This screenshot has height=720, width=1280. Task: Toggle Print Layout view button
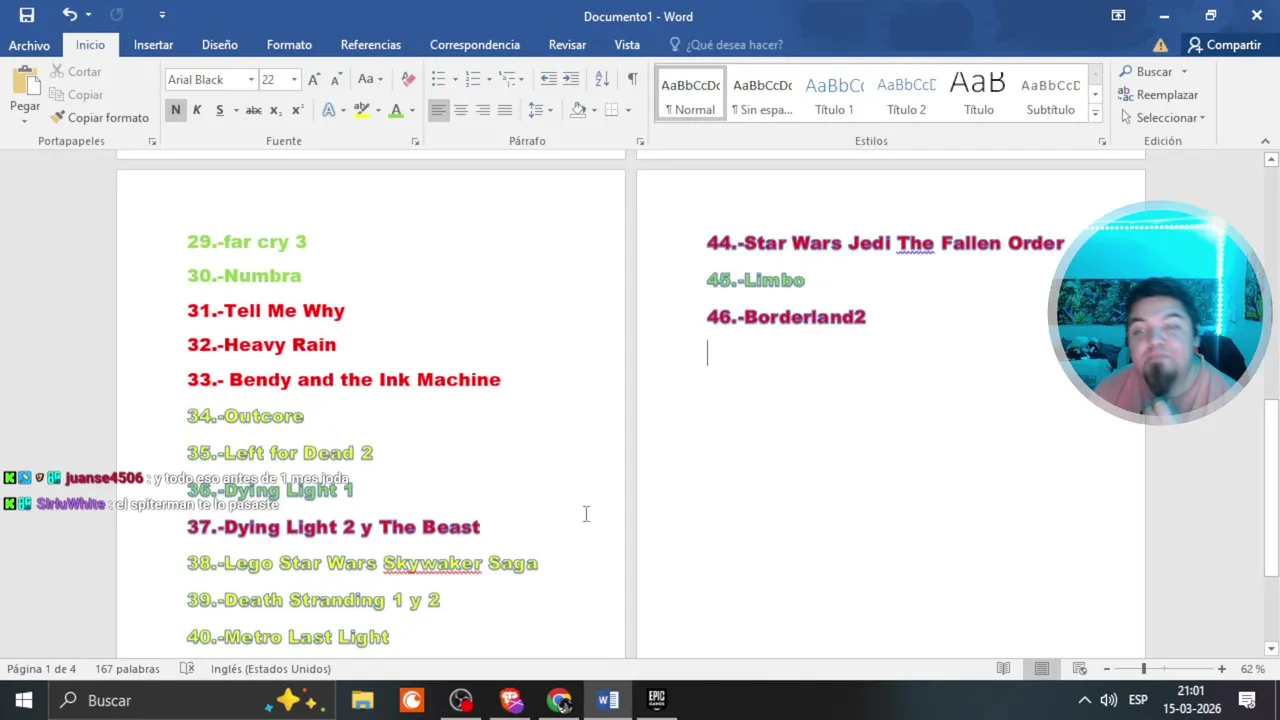coord(1041,668)
